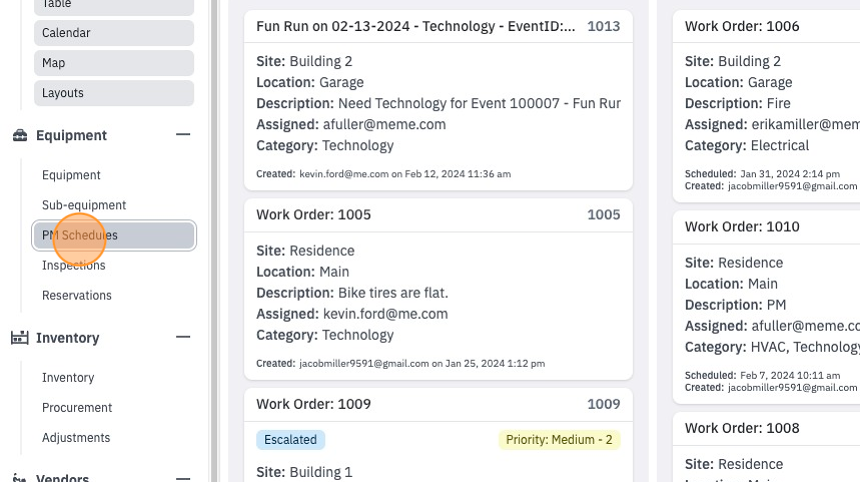
Task: Collapse the Equipment section
Action: point(183,134)
